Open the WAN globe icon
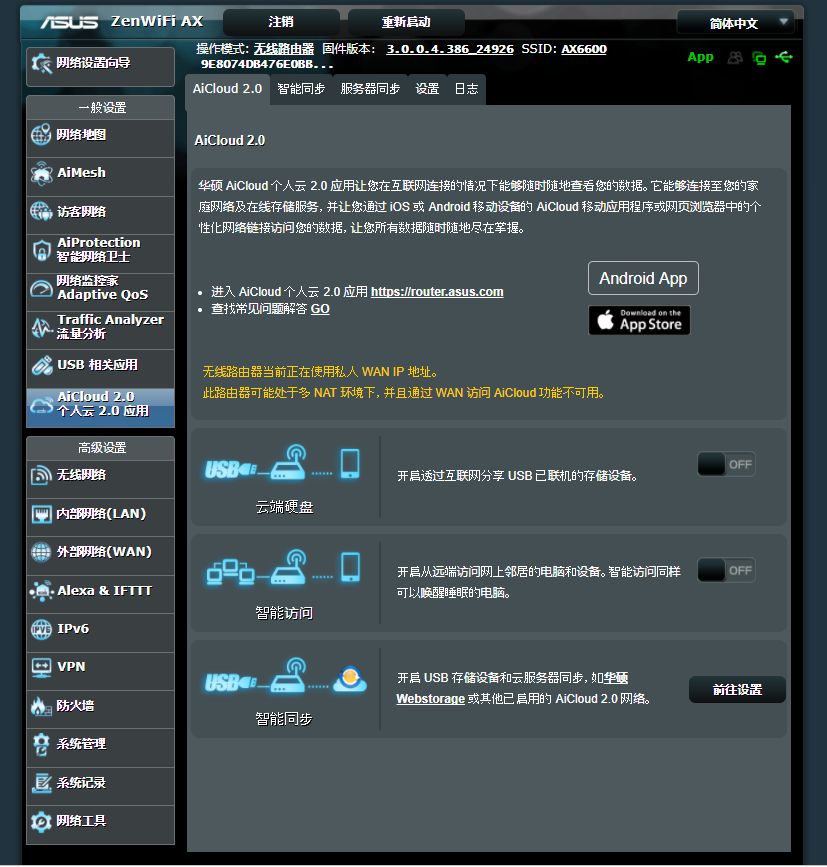 (41, 552)
